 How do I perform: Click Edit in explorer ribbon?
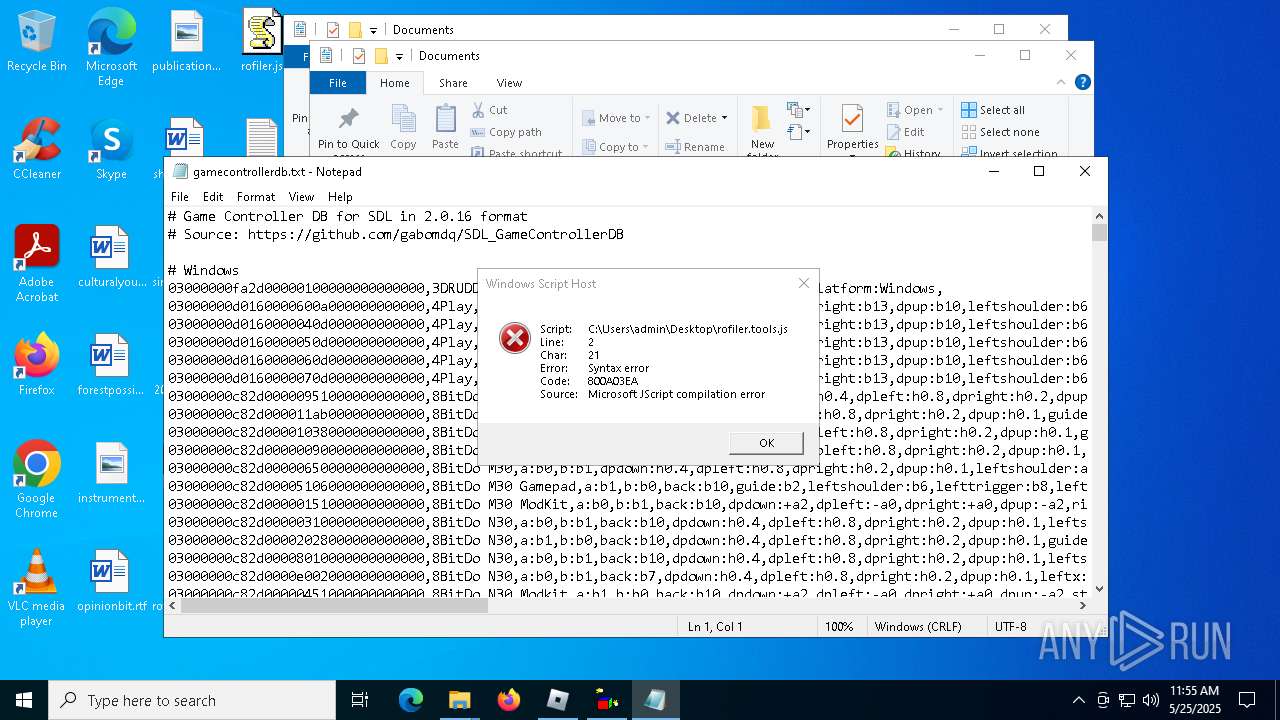click(x=905, y=132)
